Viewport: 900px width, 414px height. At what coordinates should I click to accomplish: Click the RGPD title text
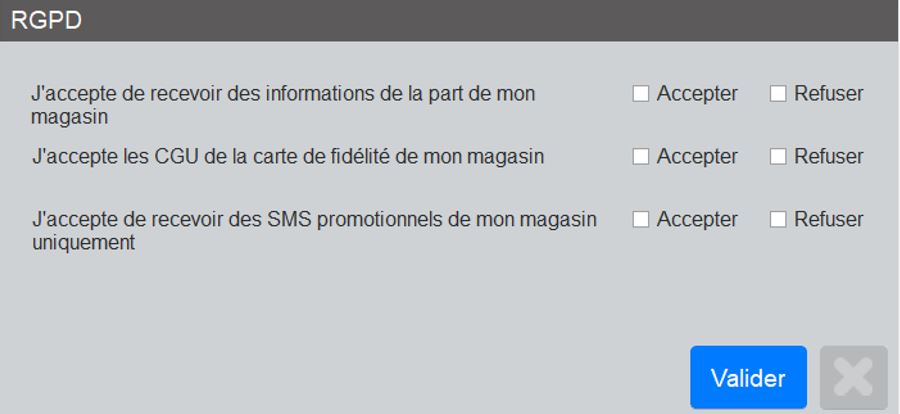(46, 21)
